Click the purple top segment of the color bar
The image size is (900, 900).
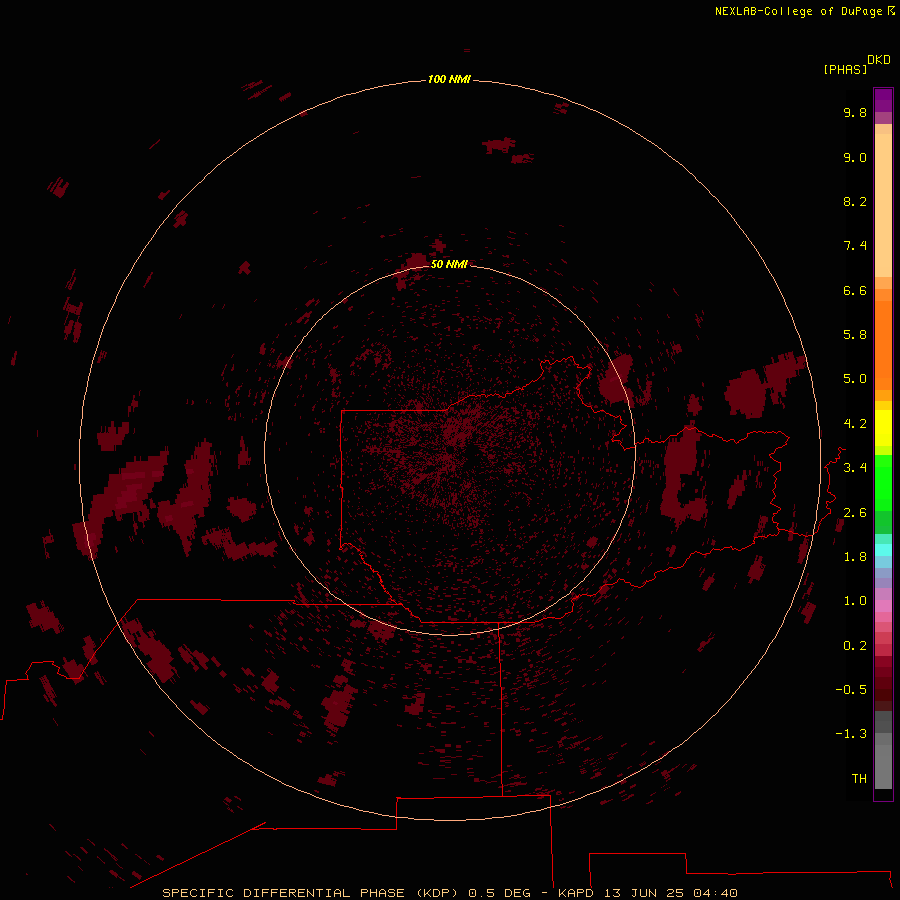[883, 100]
